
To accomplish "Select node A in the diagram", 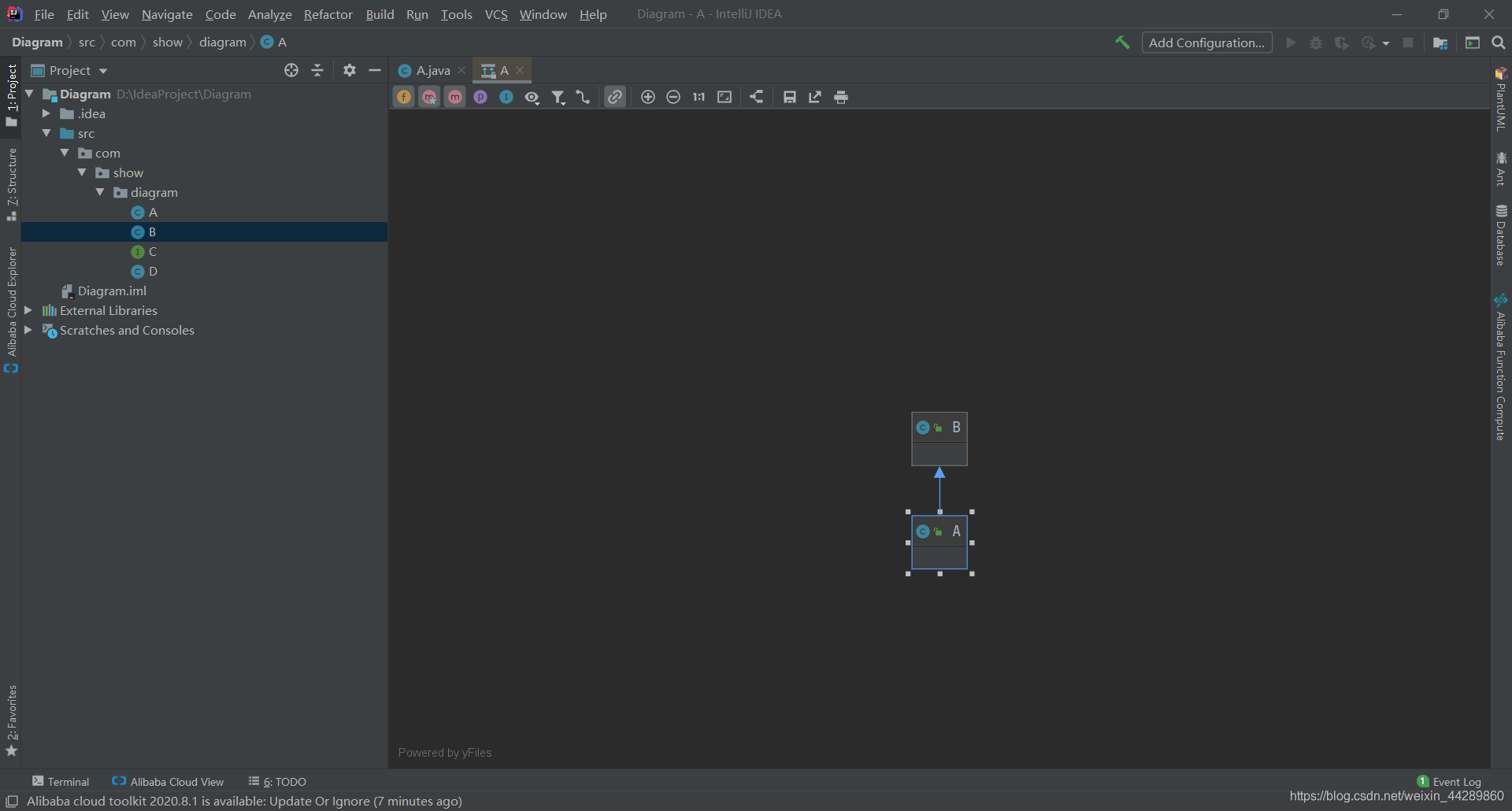I will tap(939, 543).
